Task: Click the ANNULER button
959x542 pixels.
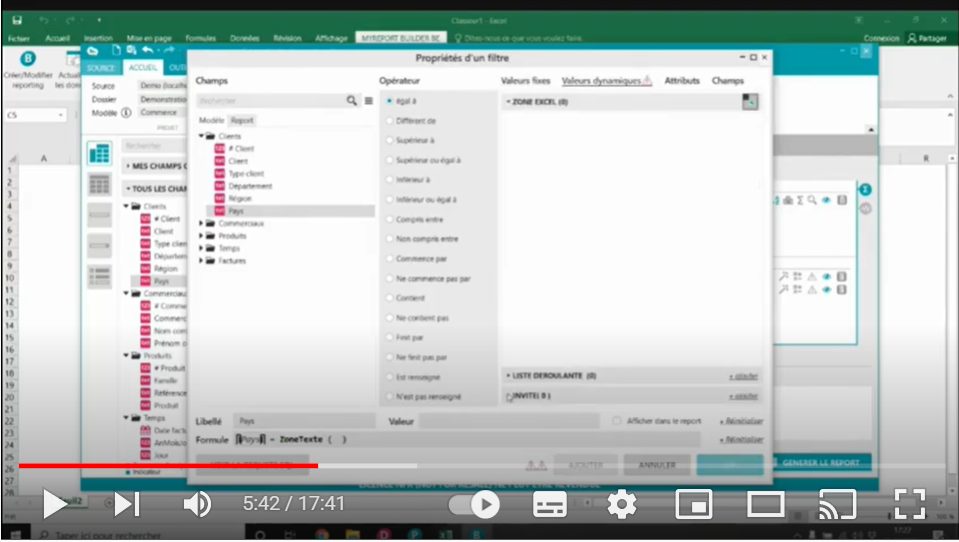Action: pyautogui.click(x=656, y=465)
